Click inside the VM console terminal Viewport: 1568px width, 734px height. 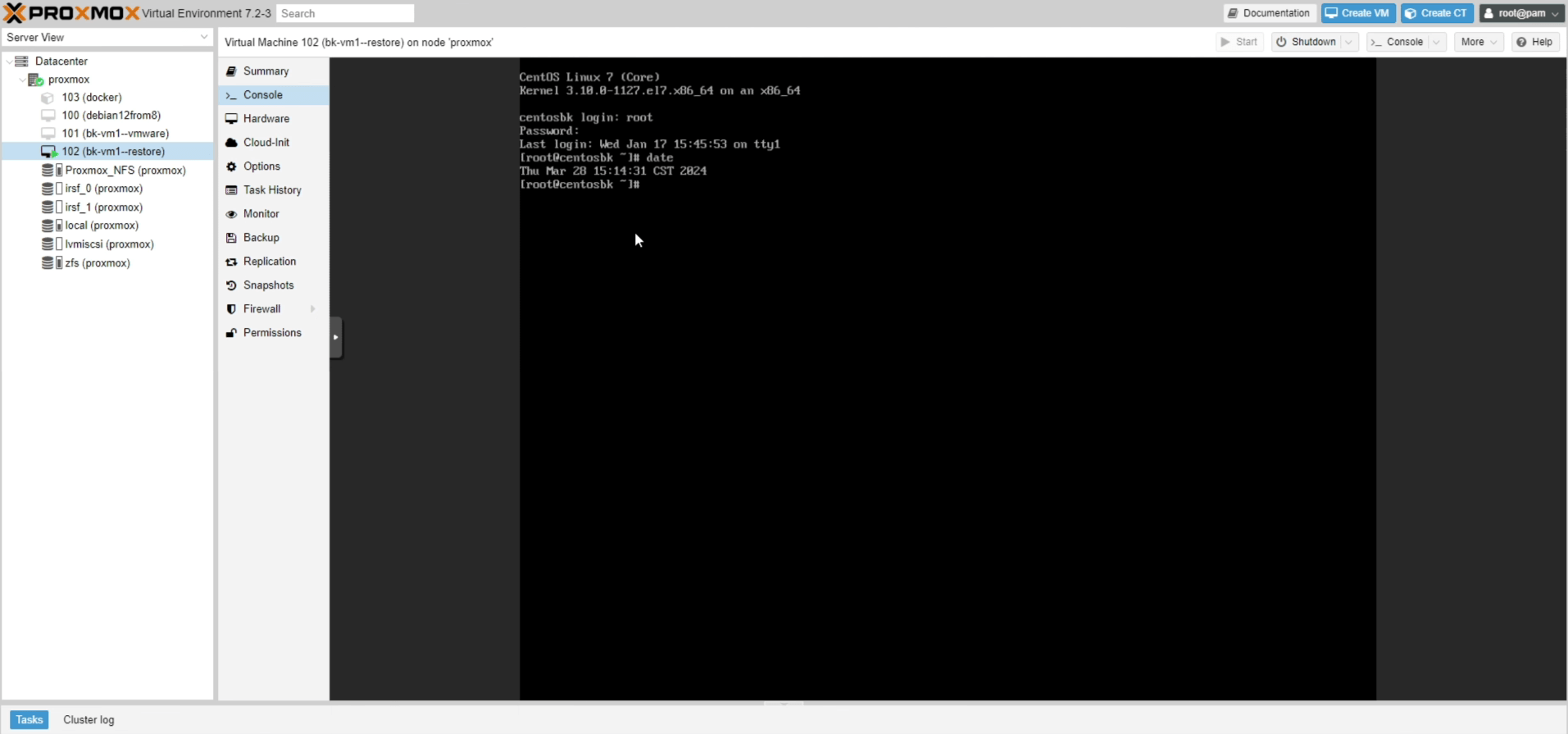[x=948, y=379]
